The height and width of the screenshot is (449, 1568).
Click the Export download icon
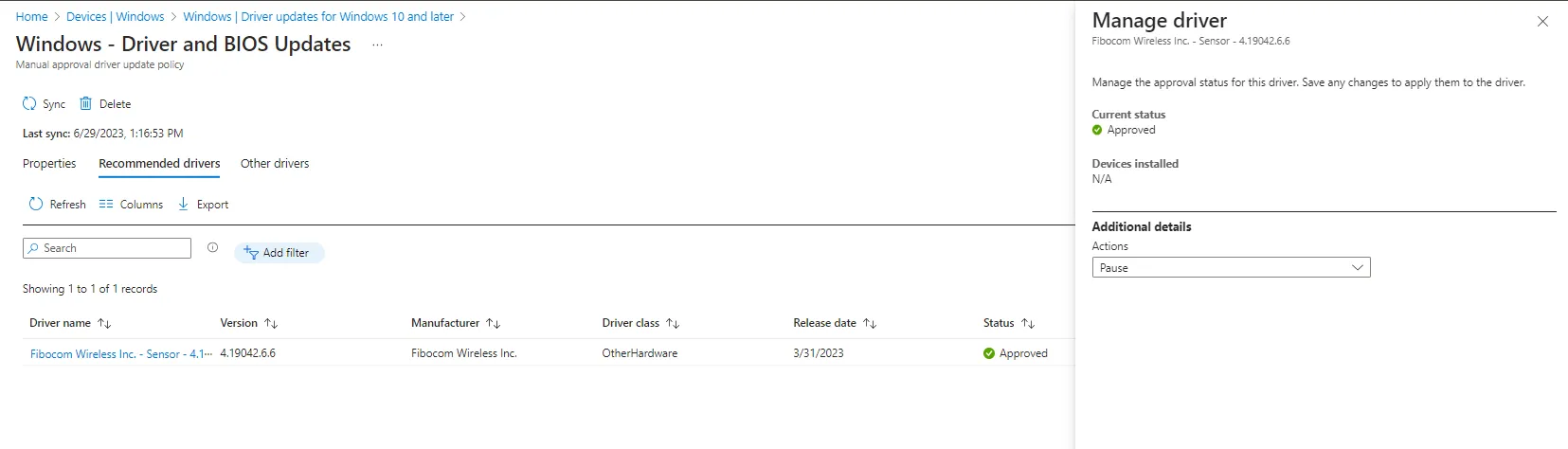pos(184,205)
